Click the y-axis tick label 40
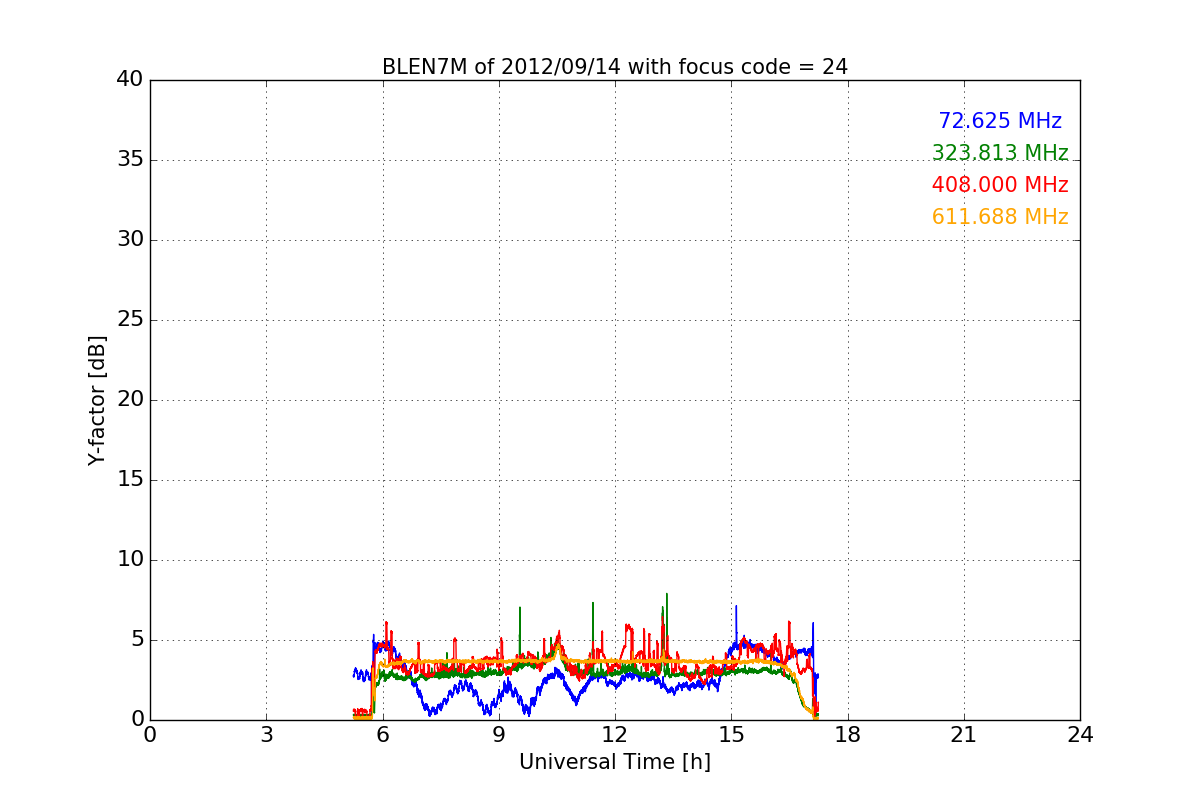This screenshot has width=1200, height=800. point(130,80)
